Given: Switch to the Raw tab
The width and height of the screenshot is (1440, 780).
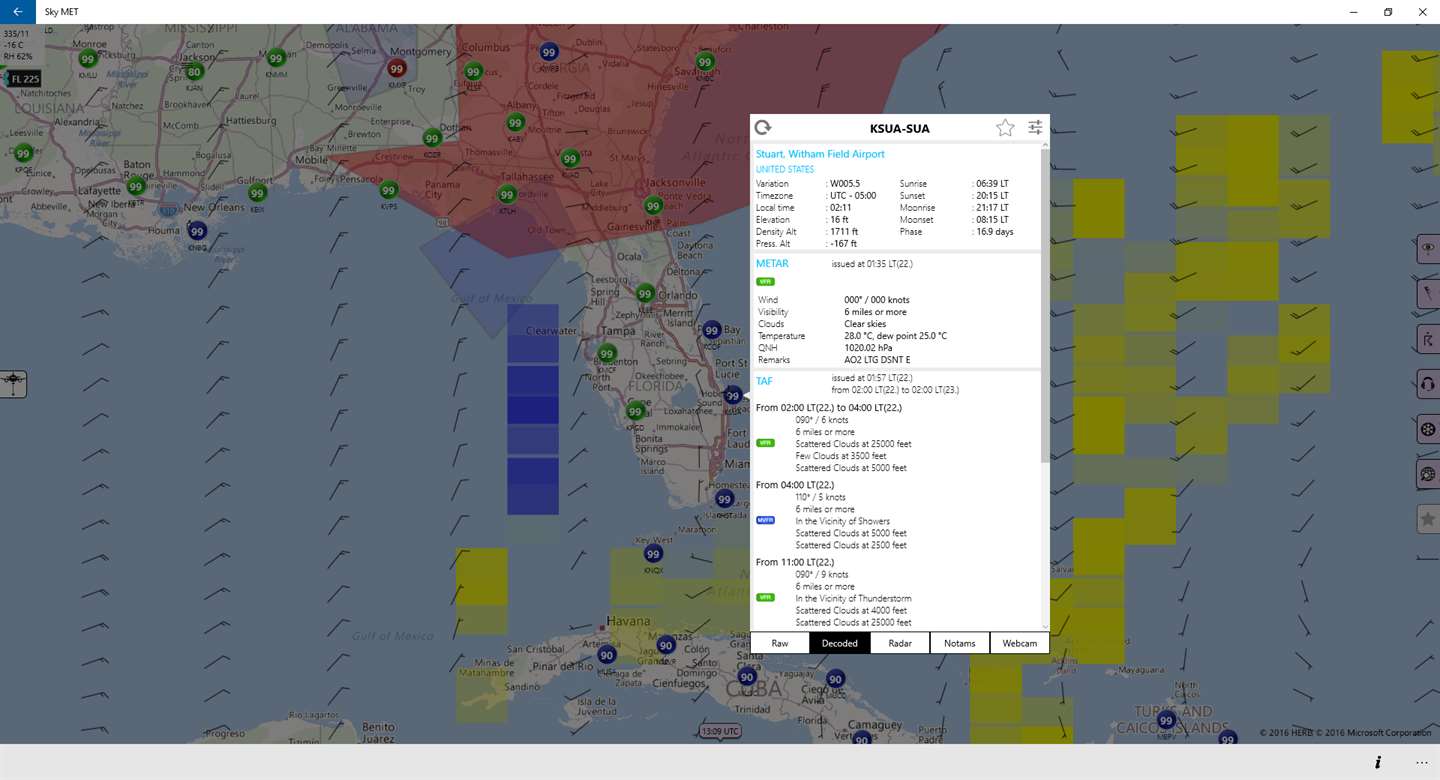Looking at the screenshot, I should coord(780,643).
